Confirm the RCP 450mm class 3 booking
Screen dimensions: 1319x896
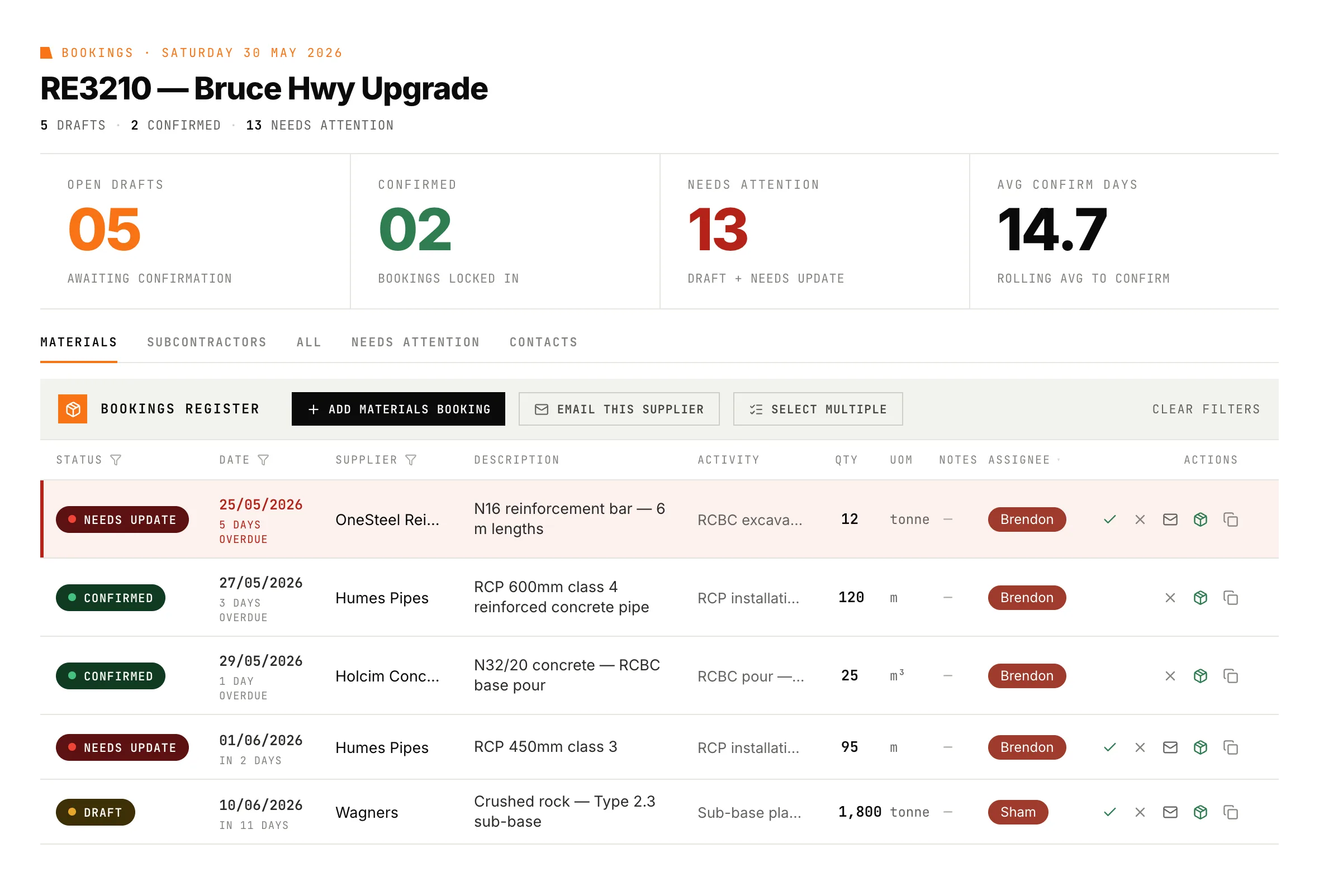(x=1109, y=747)
